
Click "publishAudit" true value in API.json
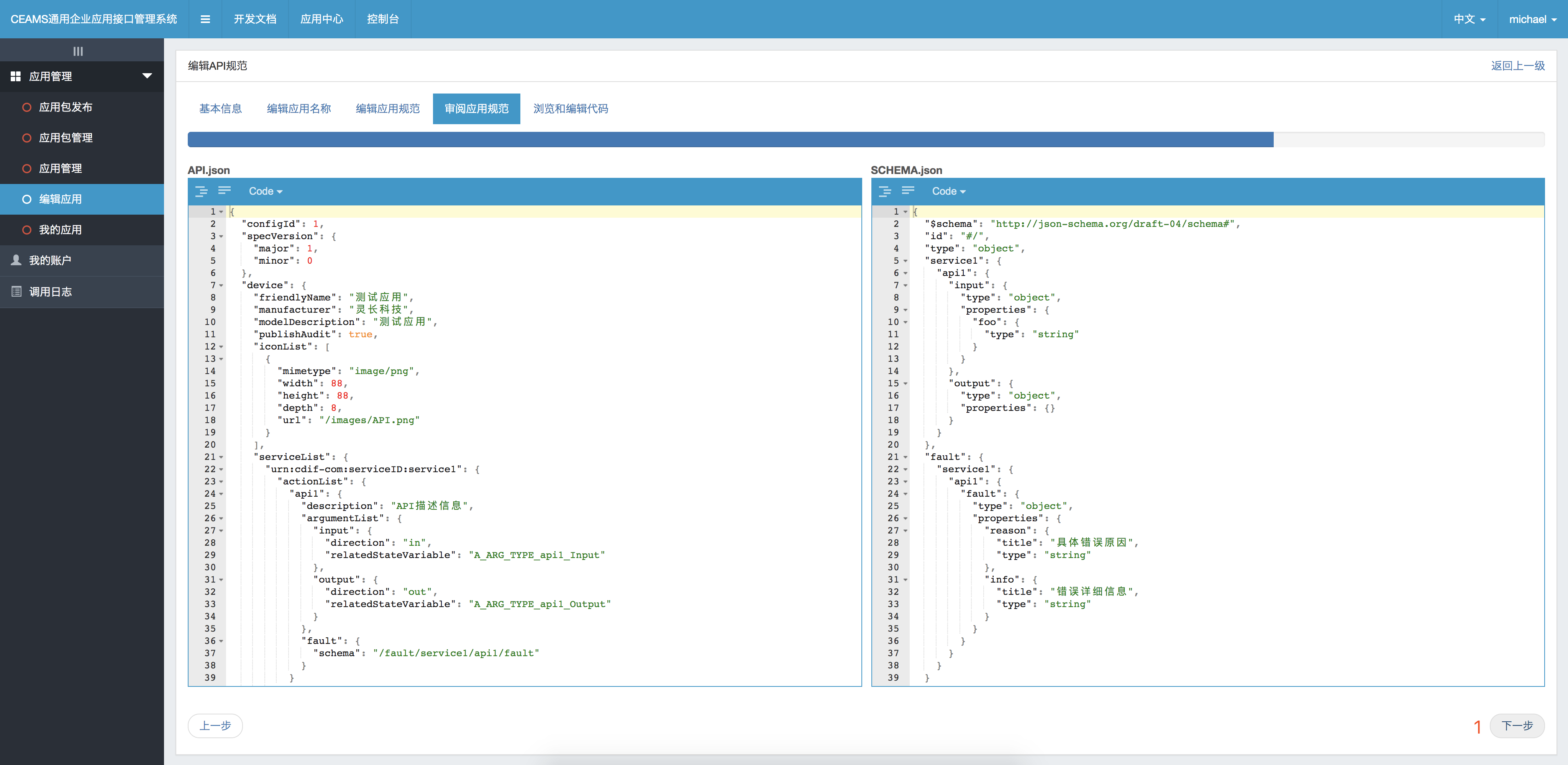360,335
